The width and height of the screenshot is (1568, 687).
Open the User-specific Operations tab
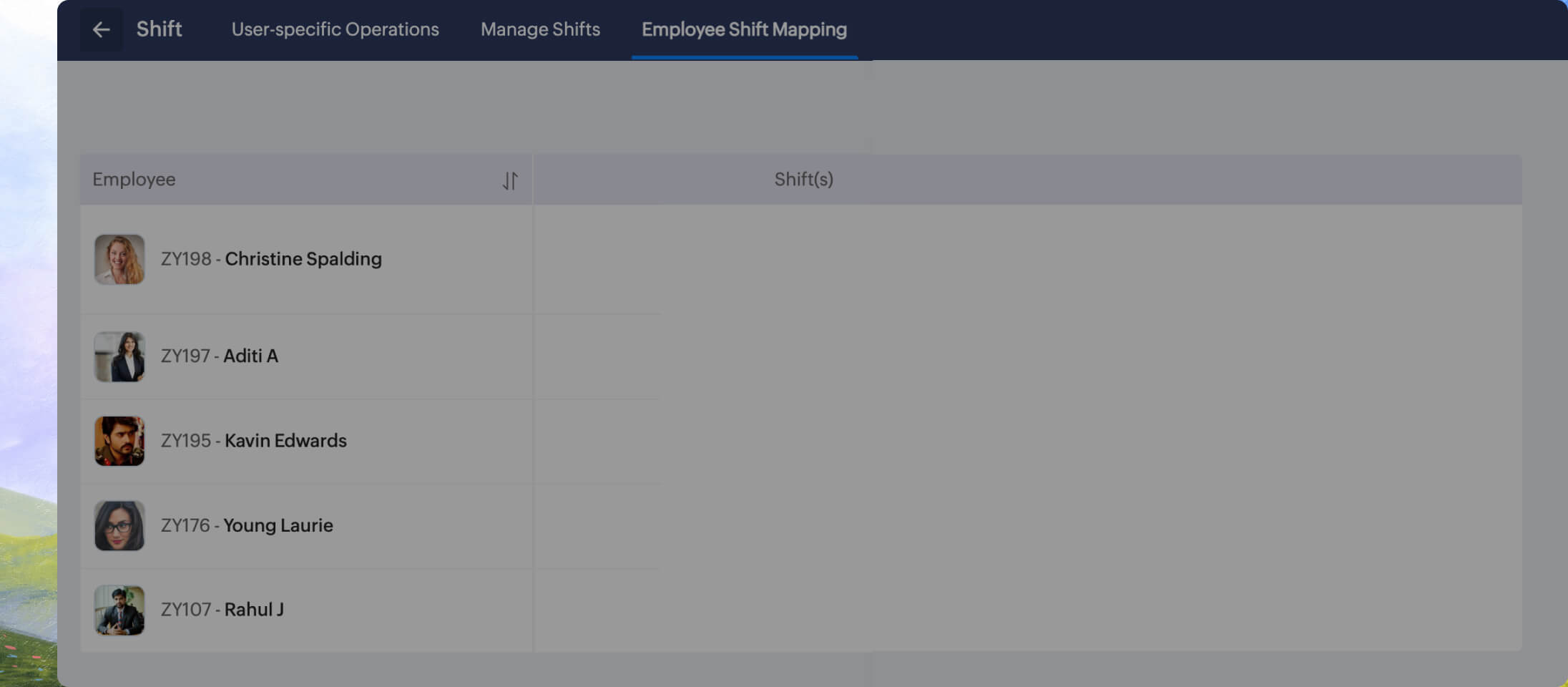pyautogui.click(x=335, y=29)
